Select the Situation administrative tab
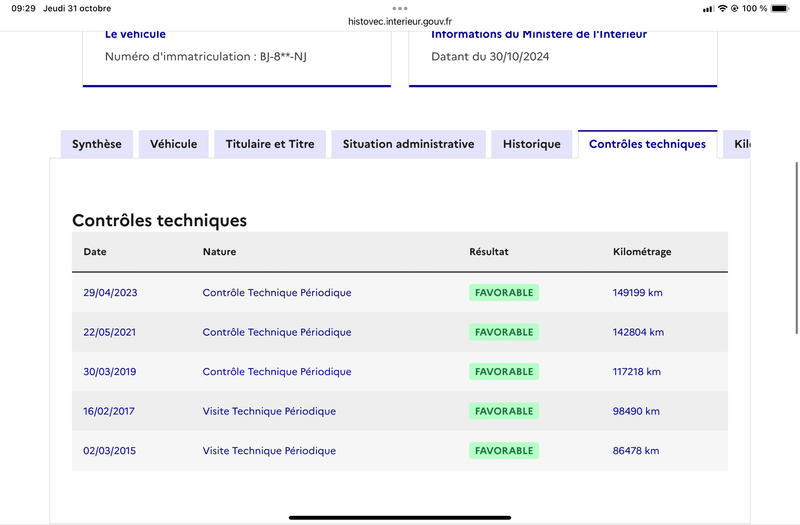Viewport: 800px width, 525px height. pos(408,144)
